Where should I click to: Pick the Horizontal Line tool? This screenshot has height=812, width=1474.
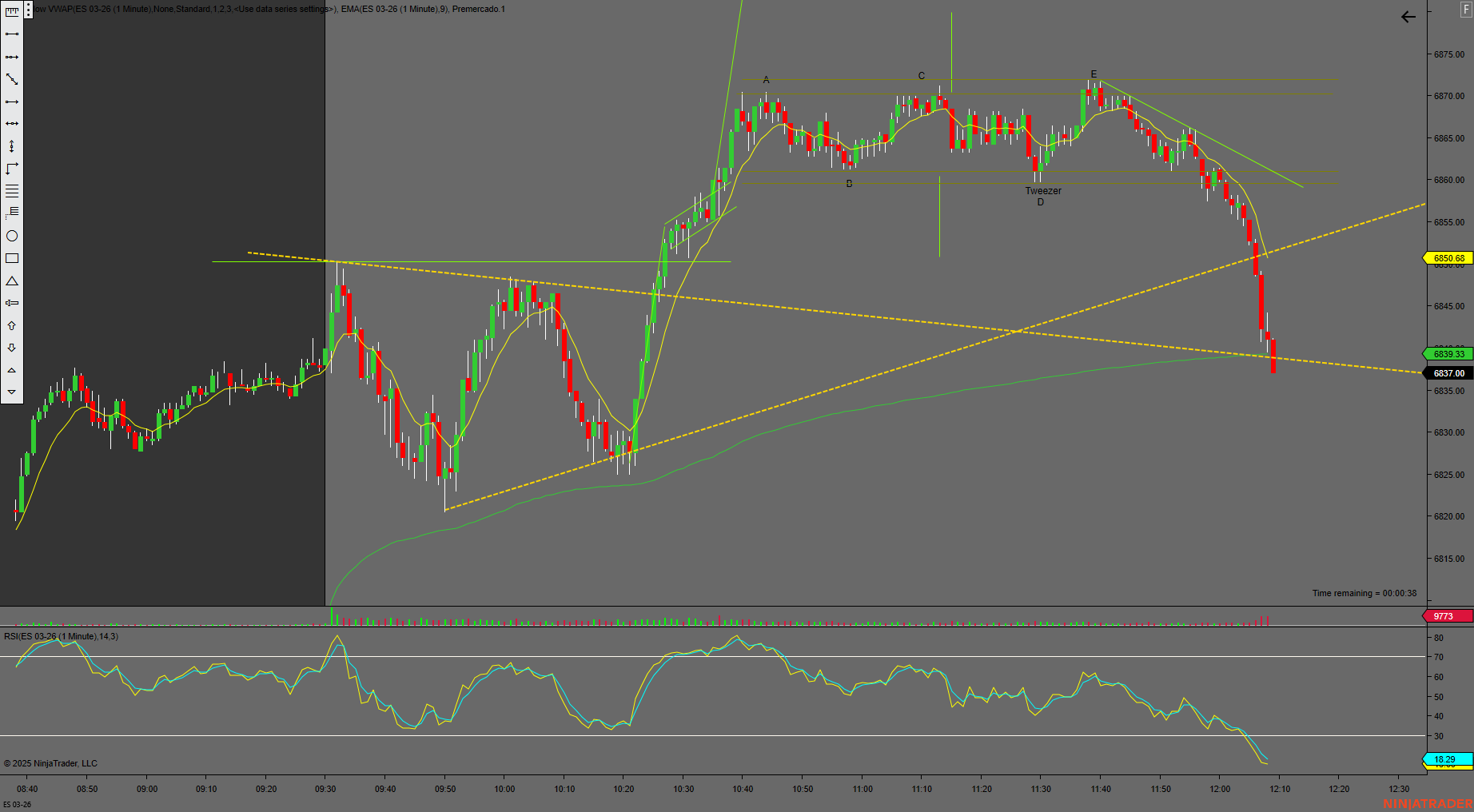(12, 124)
